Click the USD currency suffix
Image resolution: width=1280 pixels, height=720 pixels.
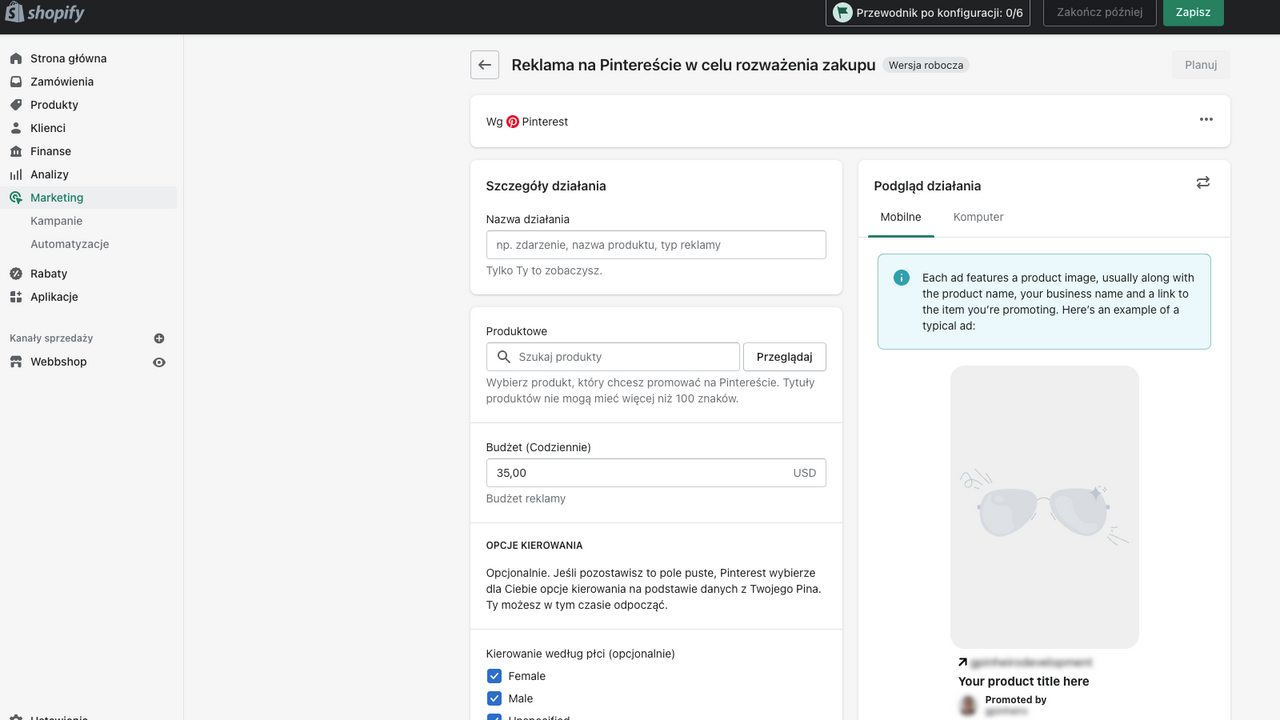[x=805, y=473]
